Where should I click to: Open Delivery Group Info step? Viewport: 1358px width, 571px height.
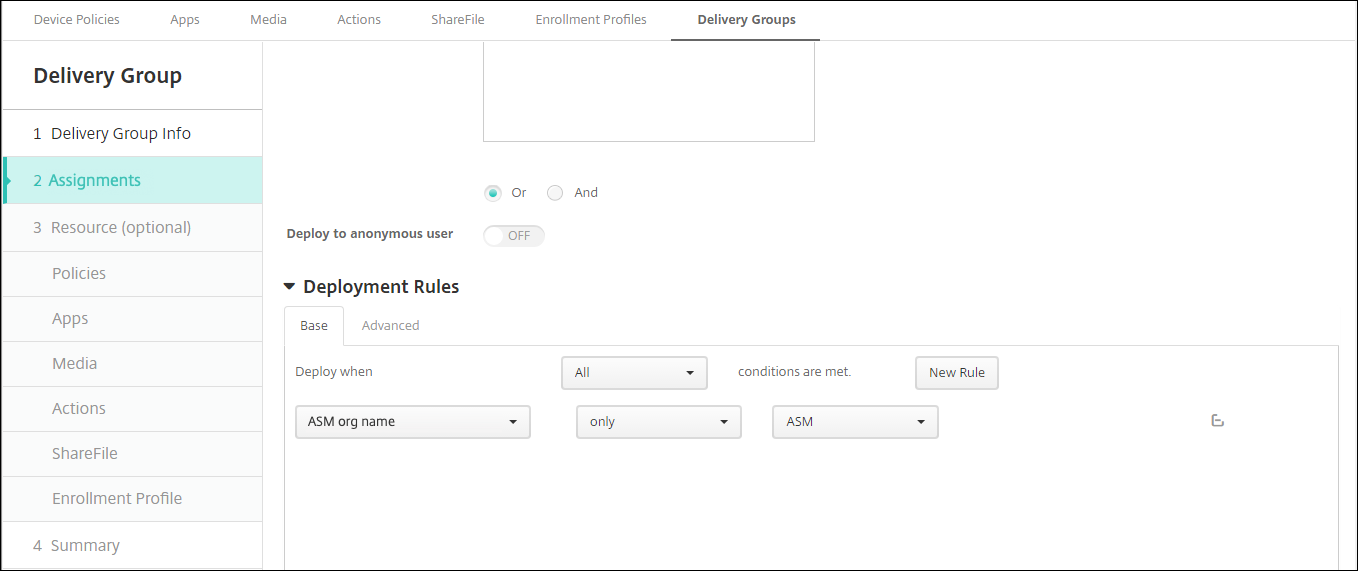[120, 133]
